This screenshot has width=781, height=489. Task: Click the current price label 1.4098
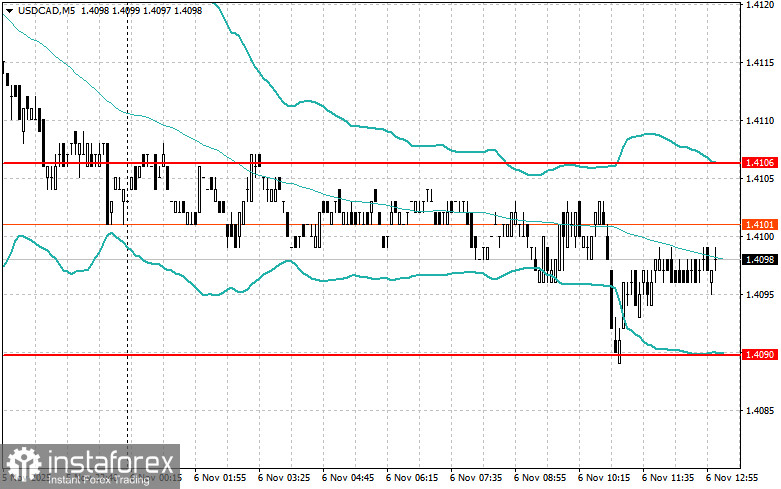[760, 259]
